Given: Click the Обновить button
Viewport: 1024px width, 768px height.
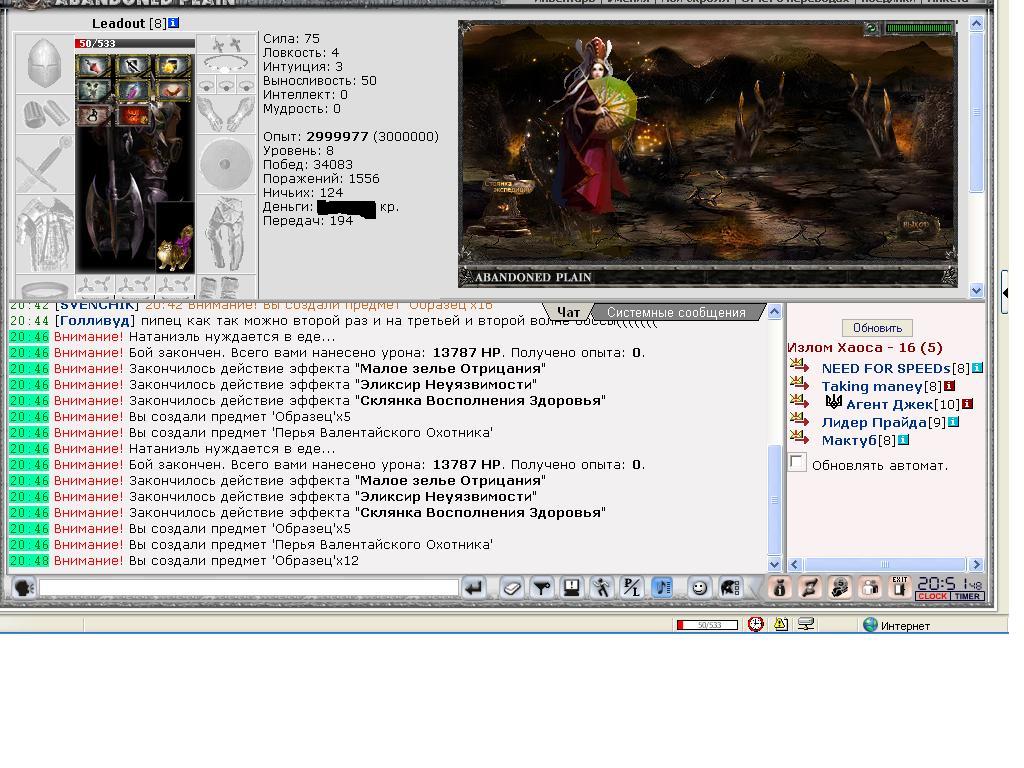Looking at the screenshot, I should pos(877,328).
